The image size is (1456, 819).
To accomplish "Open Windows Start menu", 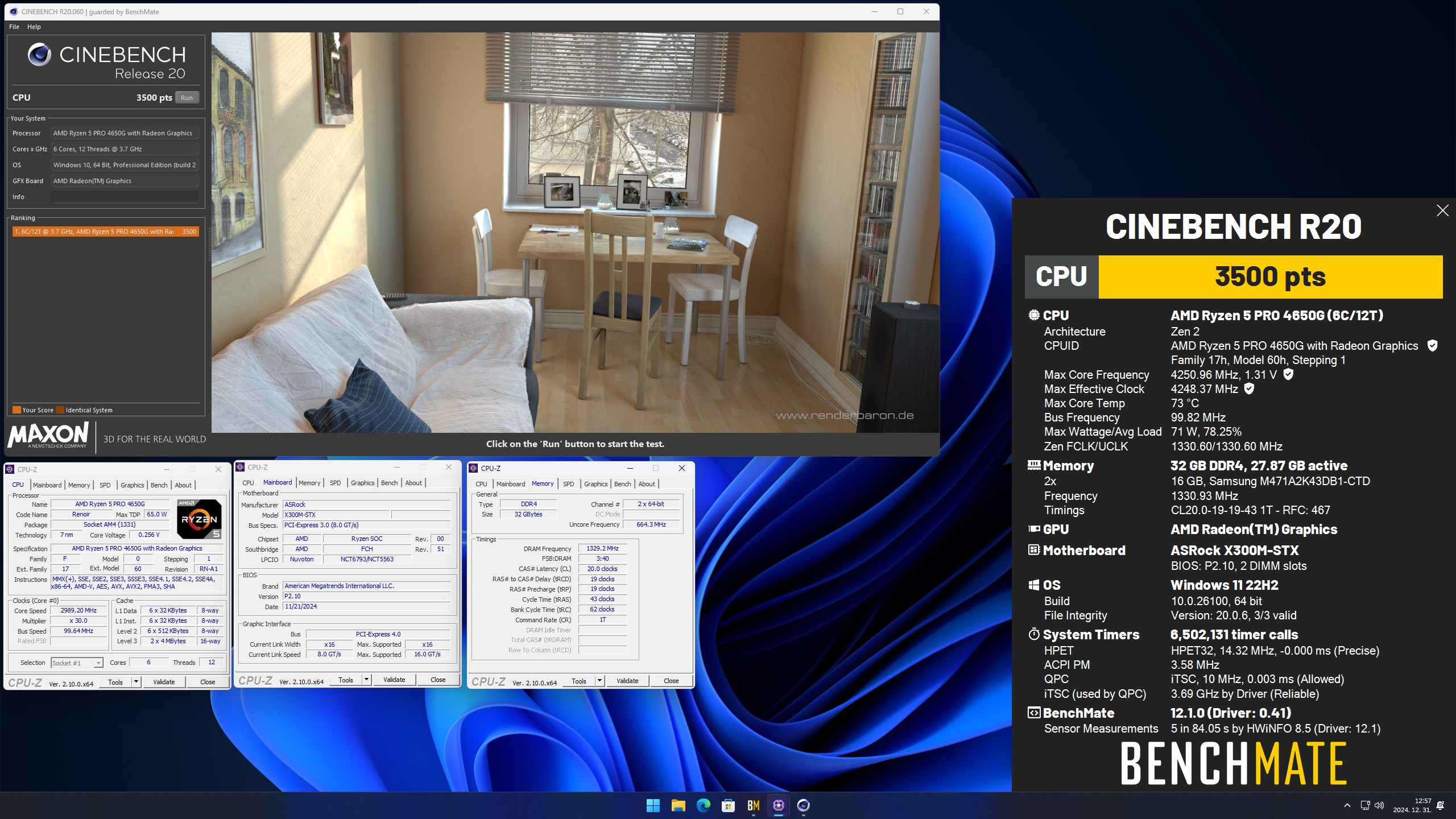I will click(x=653, y=805).
